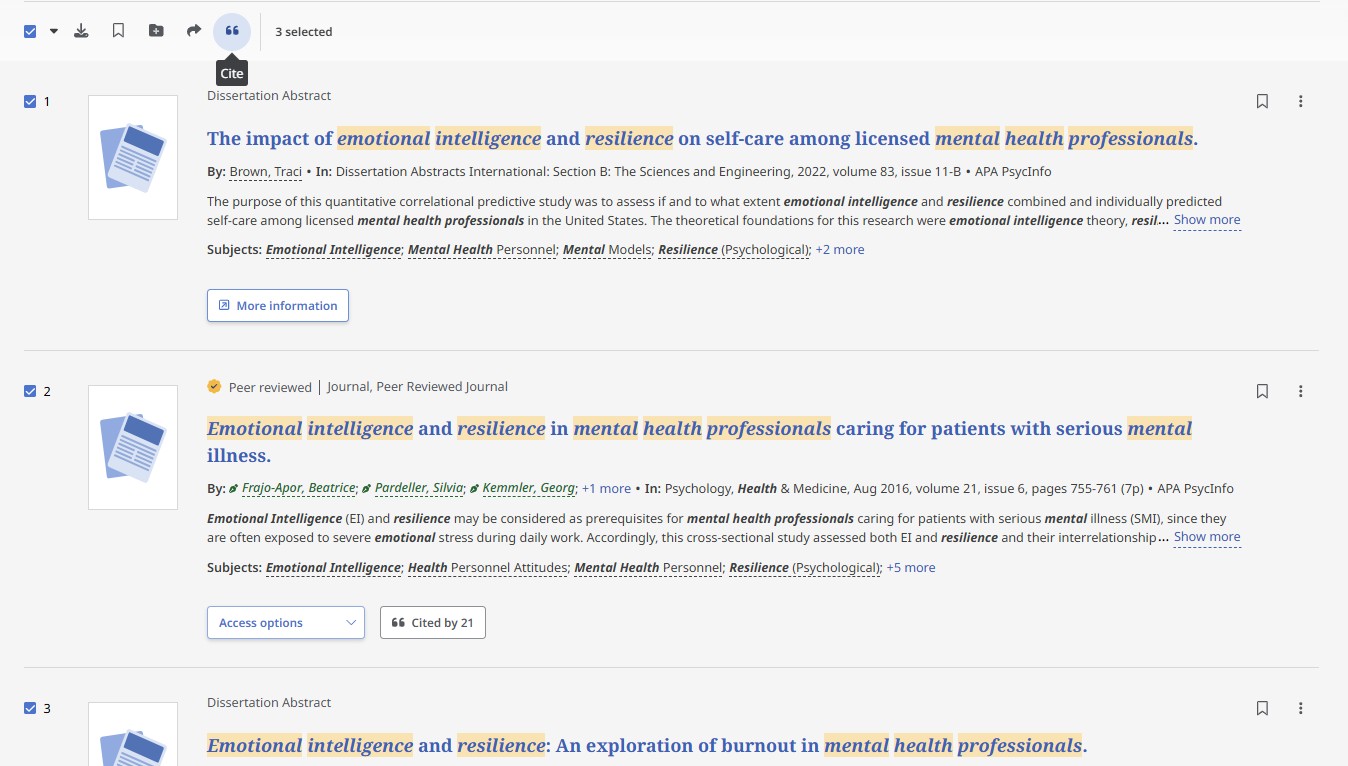
Task: Expand '+5 more' subjects for result 2
Action: tap(911, 567)
